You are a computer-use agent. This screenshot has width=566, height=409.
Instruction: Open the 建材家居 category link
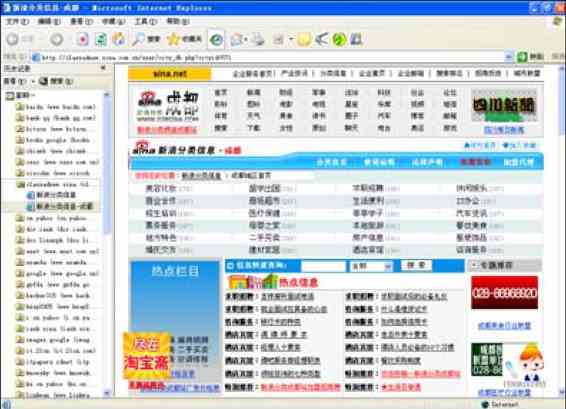pos(264,249)
